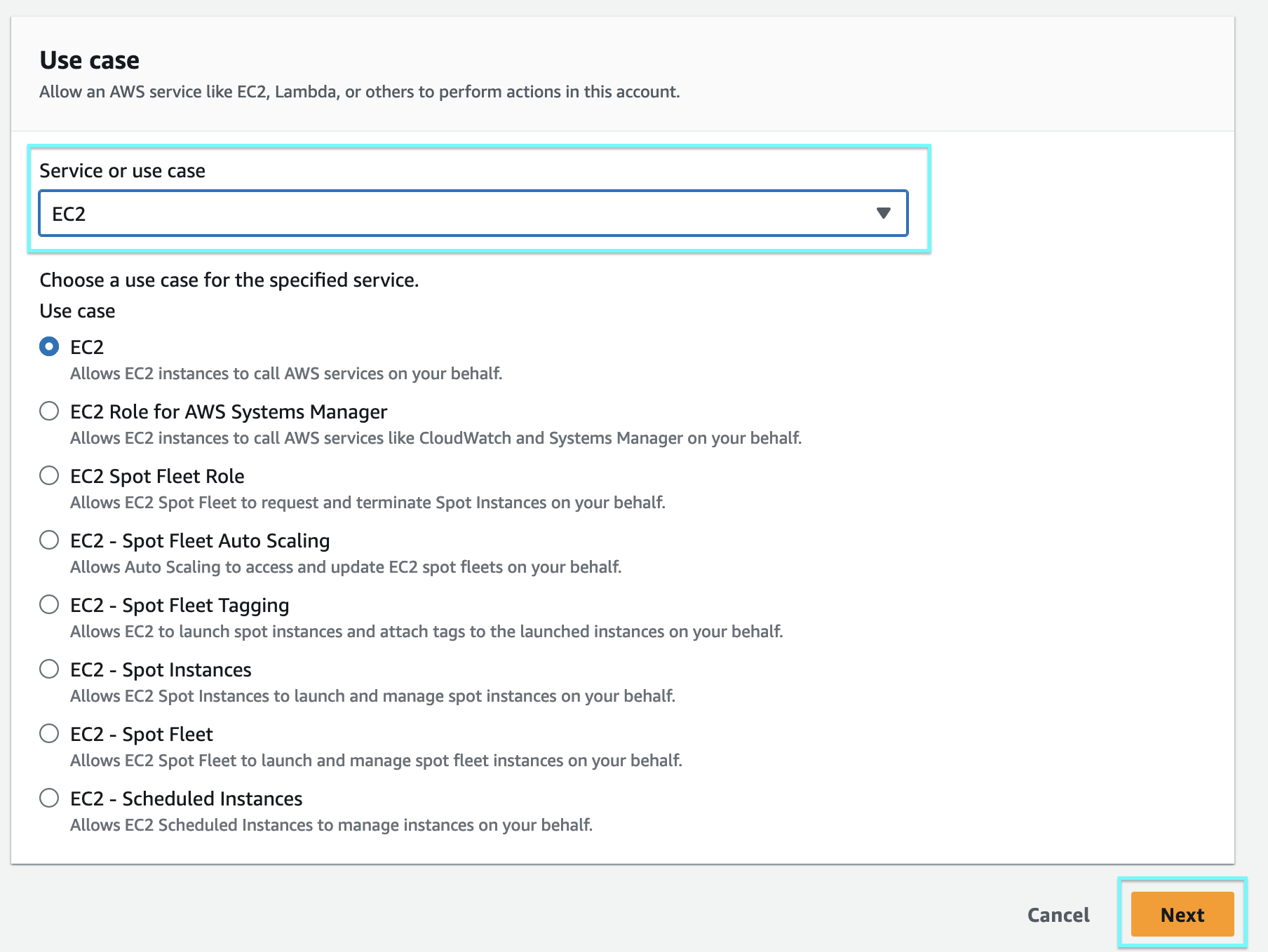Screen dimensions: 1268x952
Task: Choose the EC2 - Spot Instances radio button
Action: (x=49, y=669)
